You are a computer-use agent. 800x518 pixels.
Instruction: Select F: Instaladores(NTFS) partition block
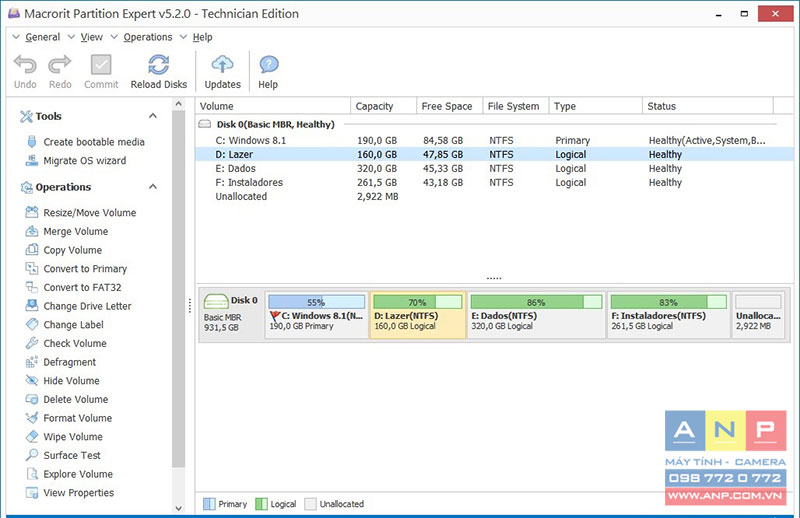[668, 315]
